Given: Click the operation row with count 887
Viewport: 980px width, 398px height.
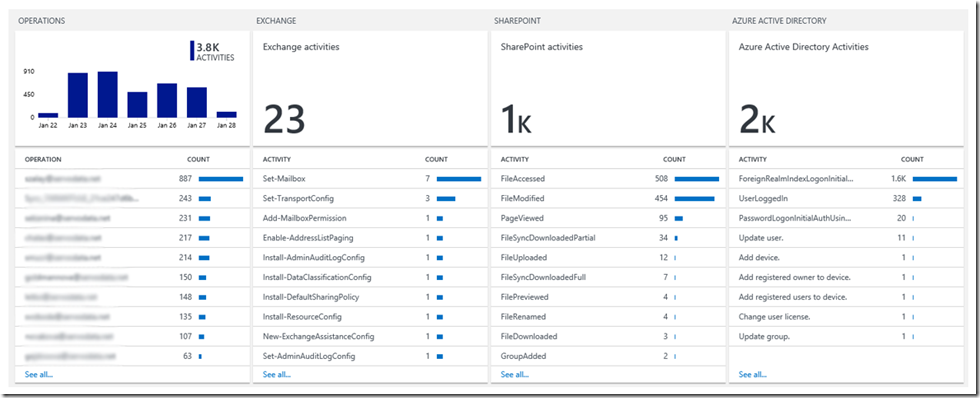Looking at the screenshot, I should pyautogui.click(x=132, y=179).
